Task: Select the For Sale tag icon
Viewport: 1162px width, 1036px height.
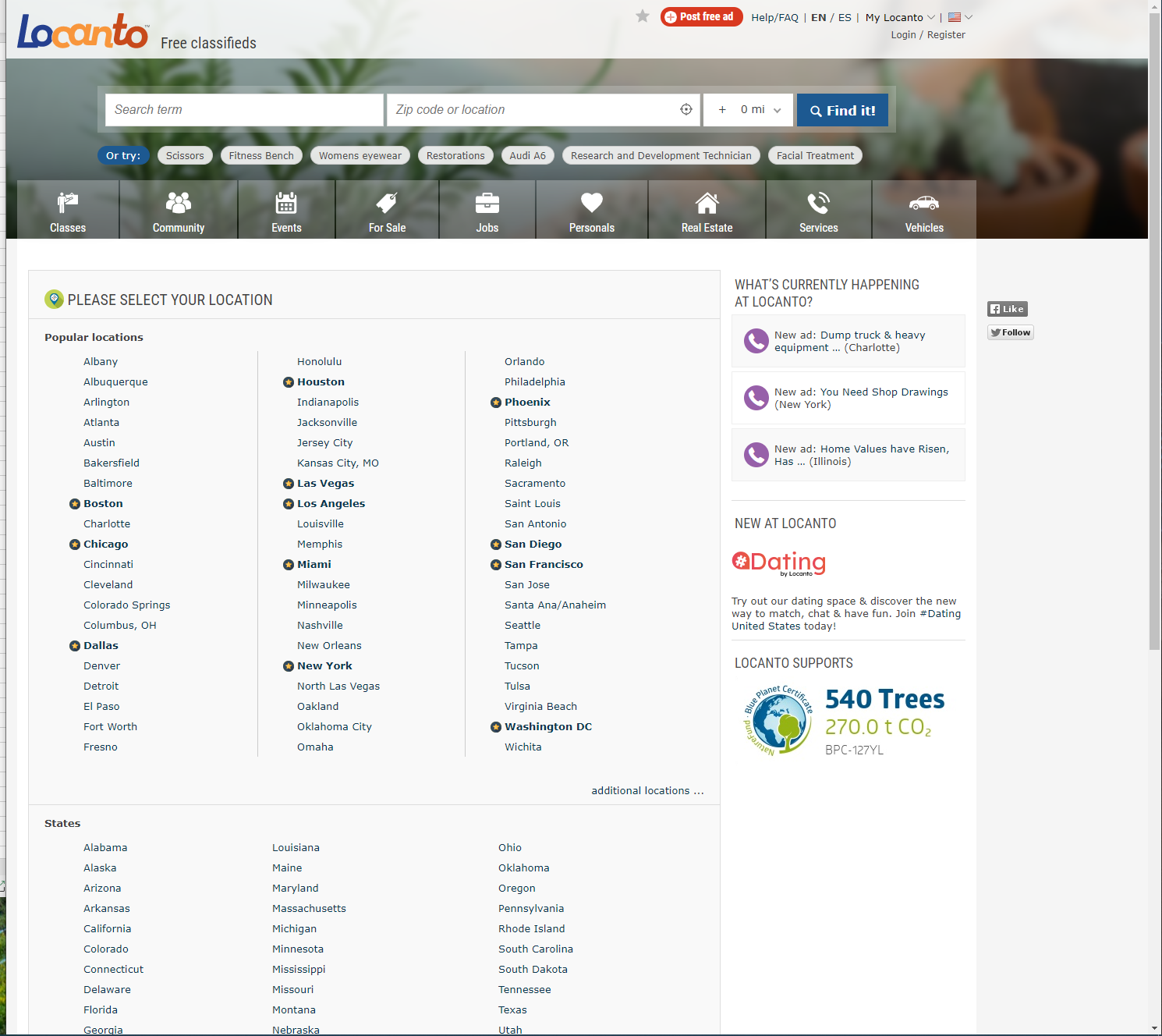Action: tap(387, 203)
